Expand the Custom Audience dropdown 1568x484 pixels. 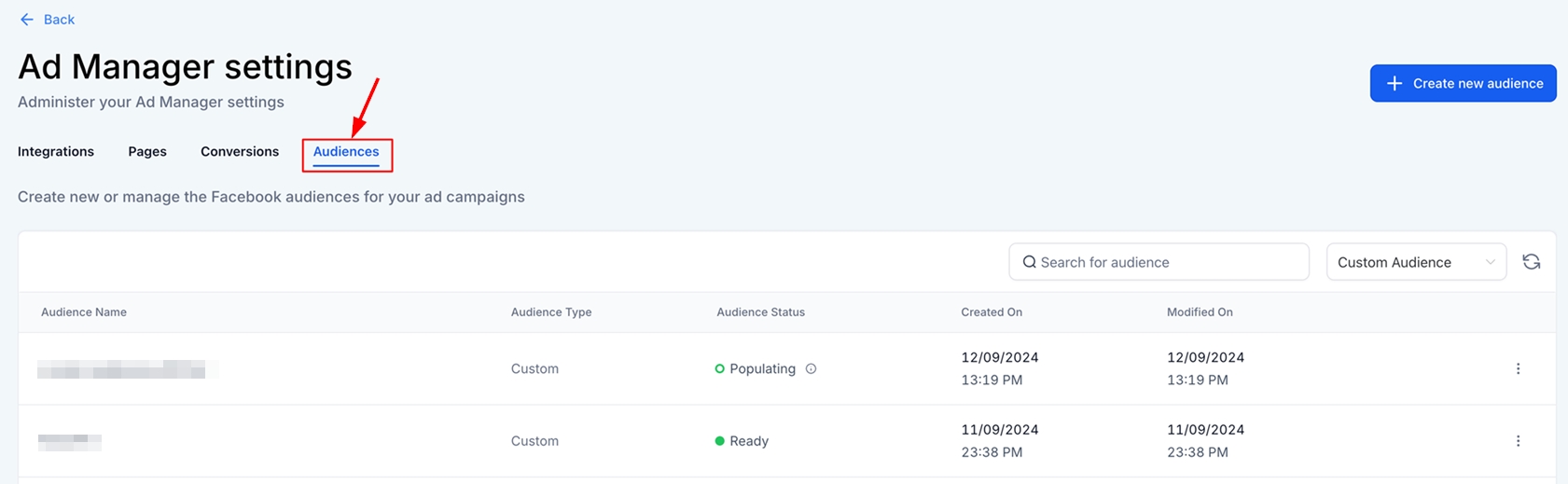pos(1415,263)
